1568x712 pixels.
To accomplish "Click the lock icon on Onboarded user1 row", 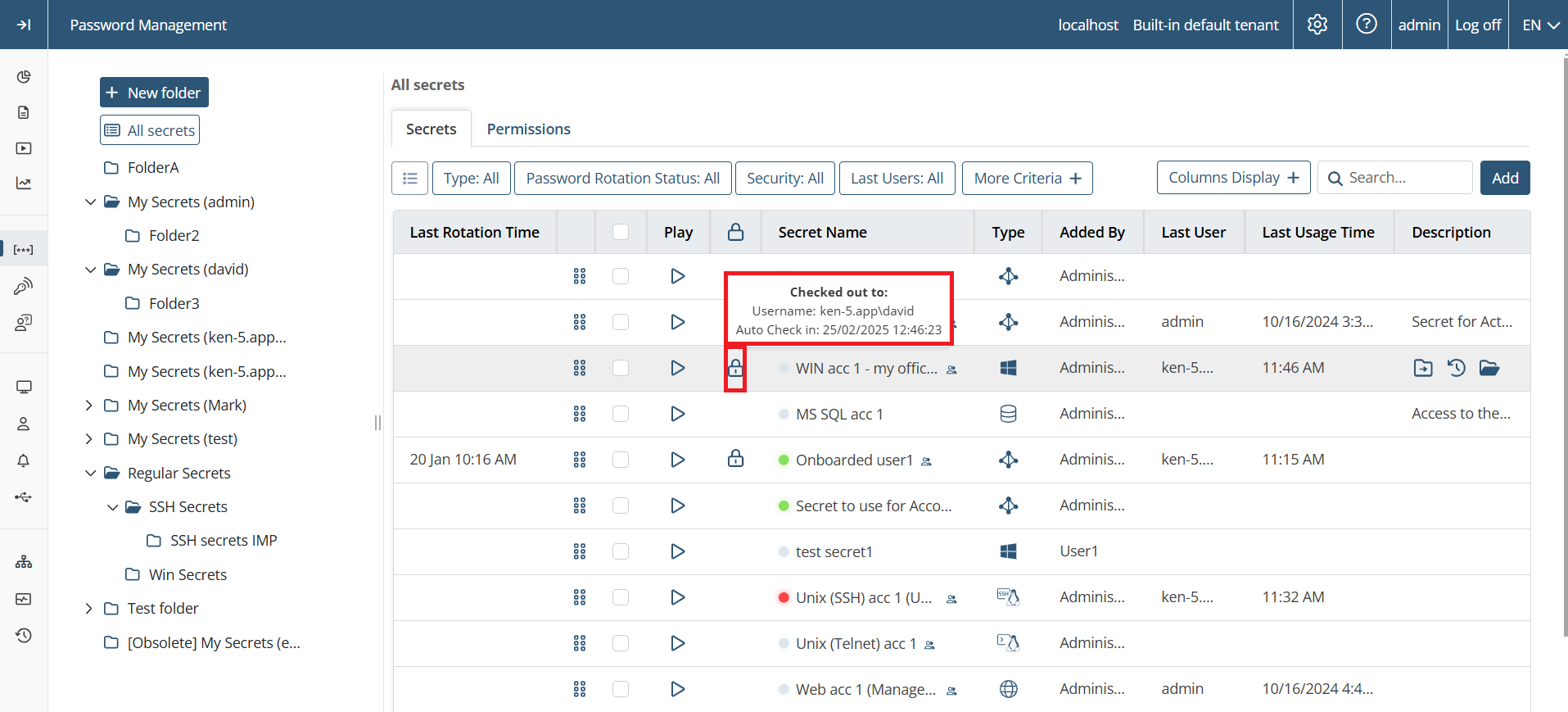I will click(735, 459).
